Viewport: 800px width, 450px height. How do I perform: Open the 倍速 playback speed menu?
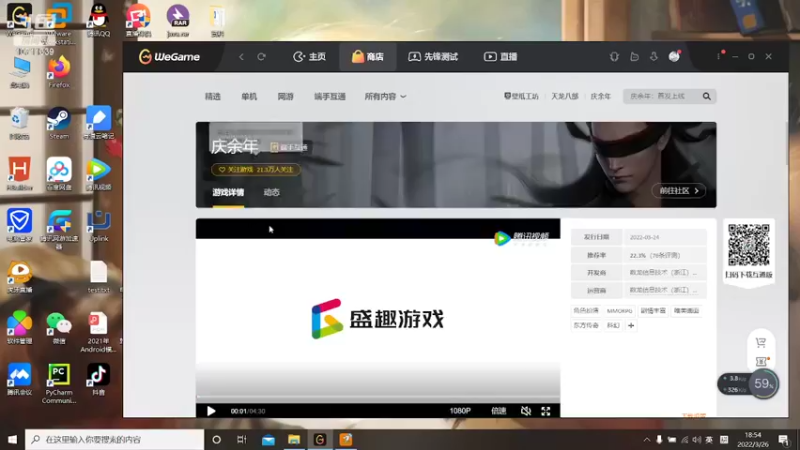pos(498,411)
